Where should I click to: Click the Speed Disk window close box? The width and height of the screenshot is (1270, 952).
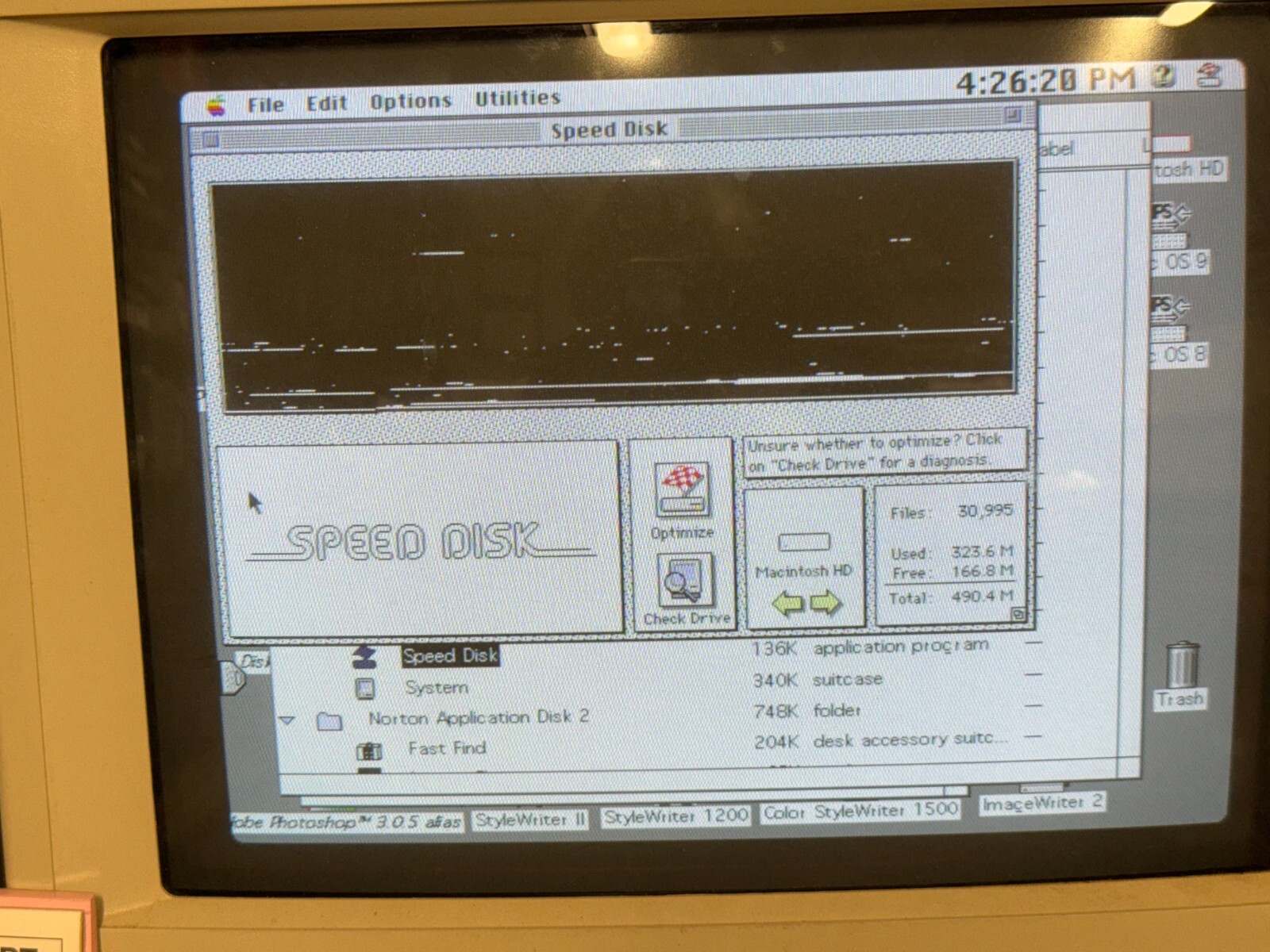pos(210,140)
